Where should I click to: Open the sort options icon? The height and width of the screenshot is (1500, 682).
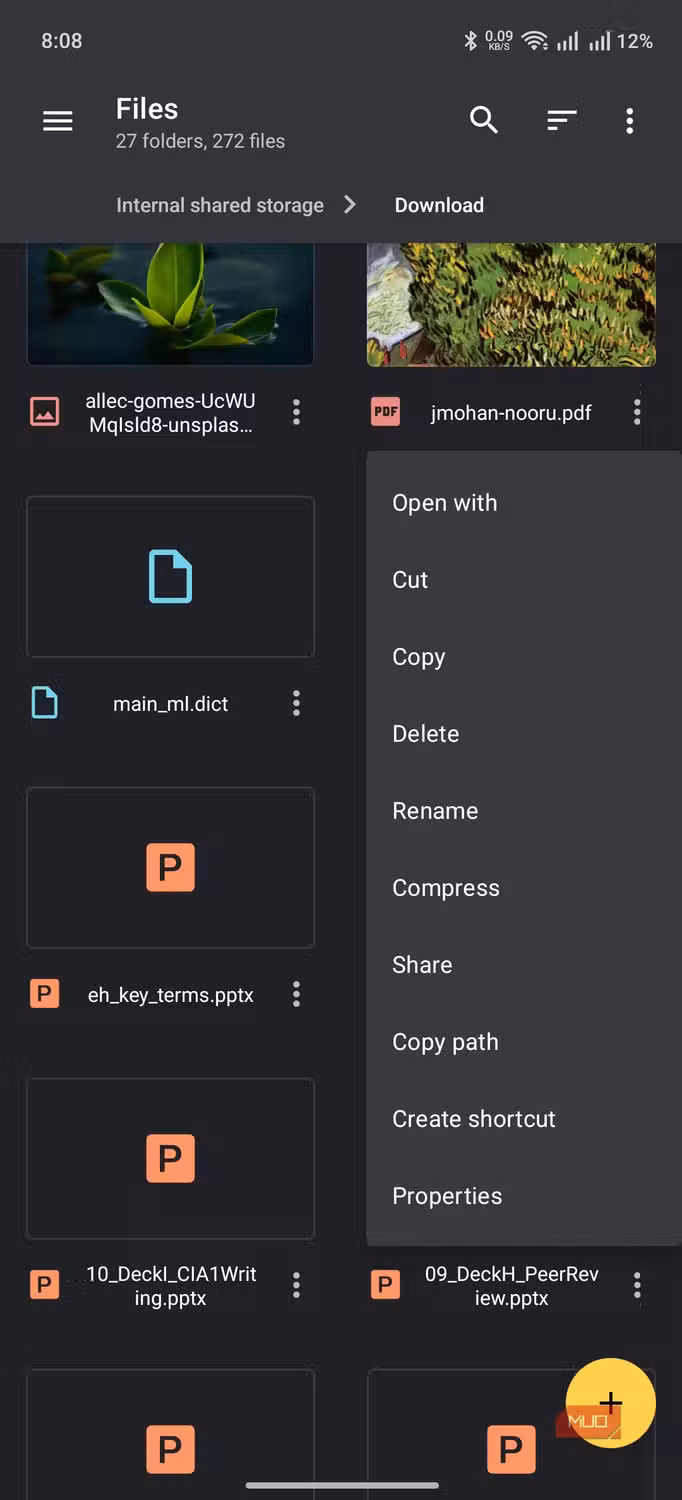(x=561, y=121)
